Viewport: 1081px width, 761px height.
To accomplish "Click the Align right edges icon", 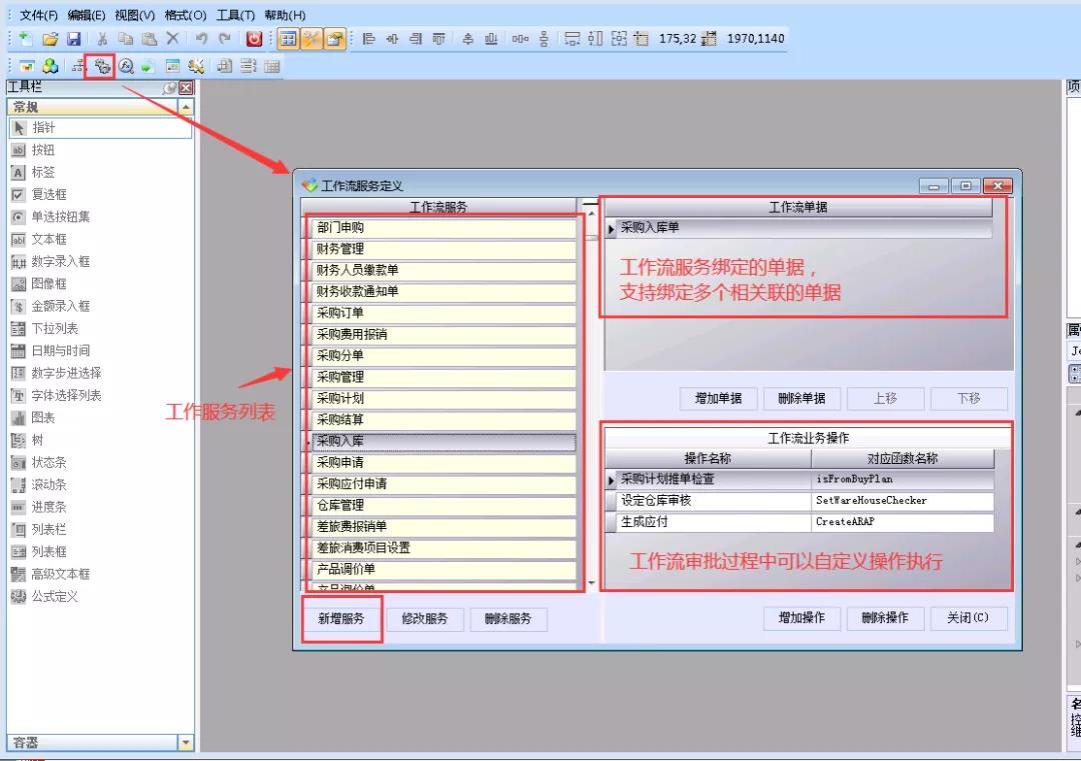I will (x=416, y=39).
